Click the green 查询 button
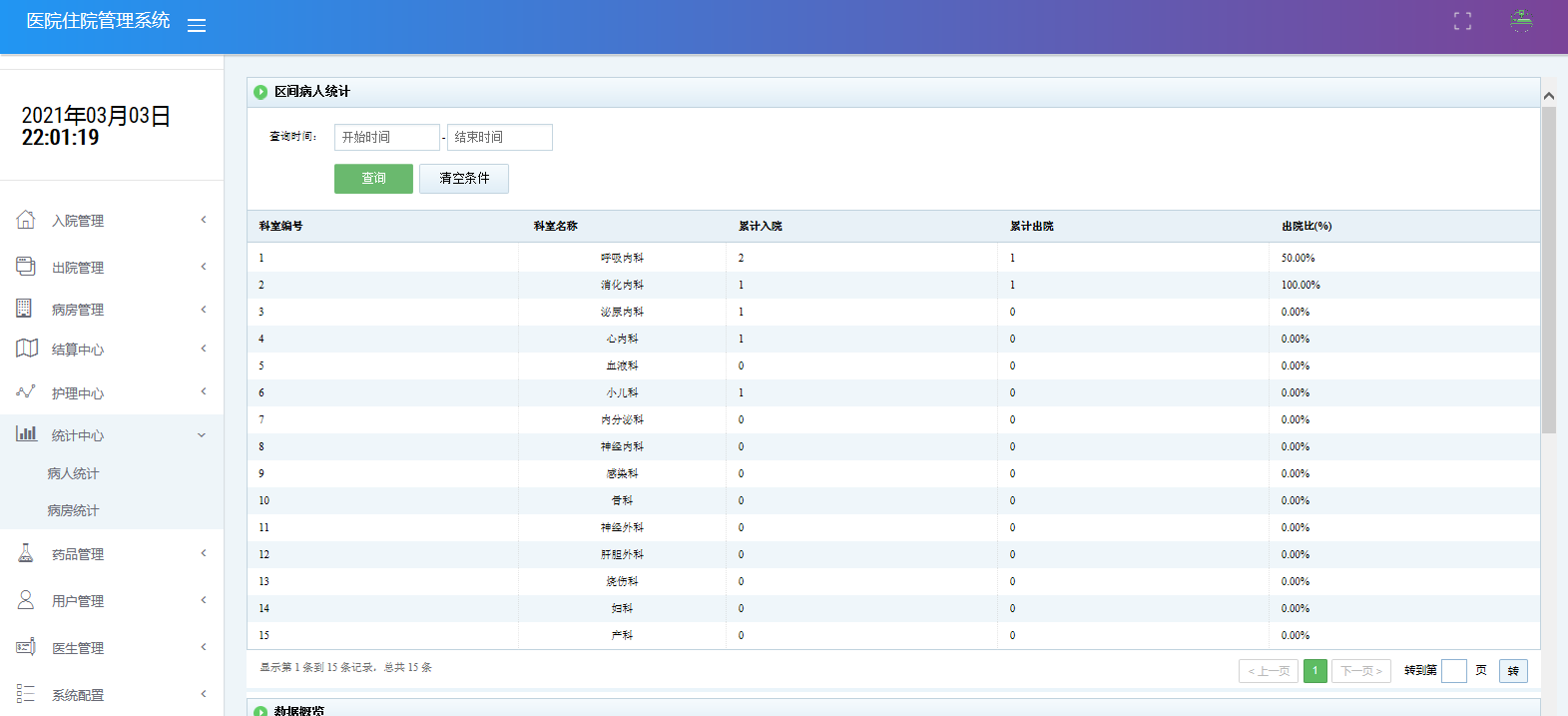The width and height of the screenshot is (1568, 716). 373,179
